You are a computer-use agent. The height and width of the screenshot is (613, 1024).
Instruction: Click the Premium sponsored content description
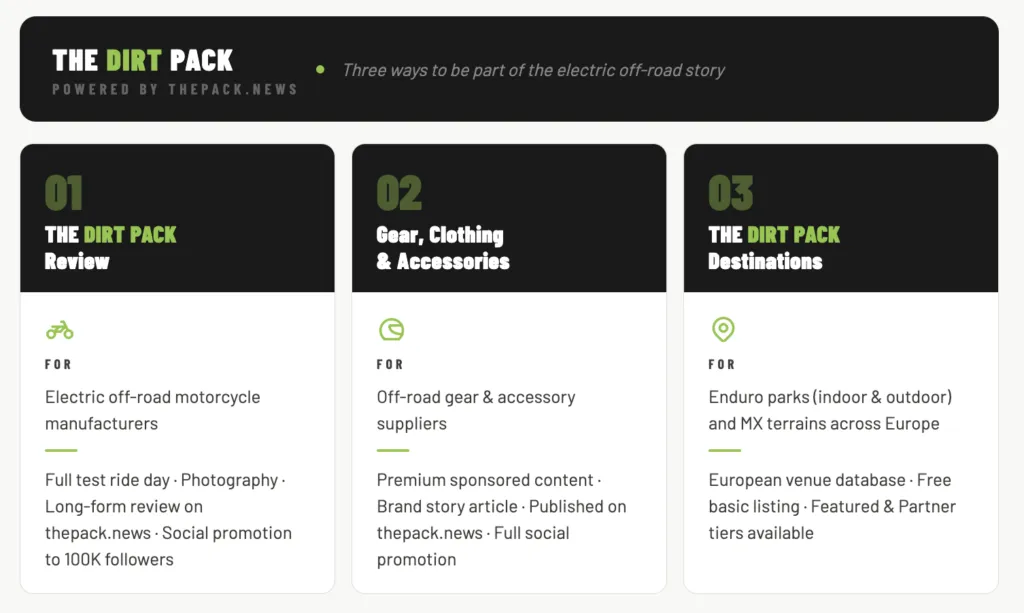coord(502,520)
